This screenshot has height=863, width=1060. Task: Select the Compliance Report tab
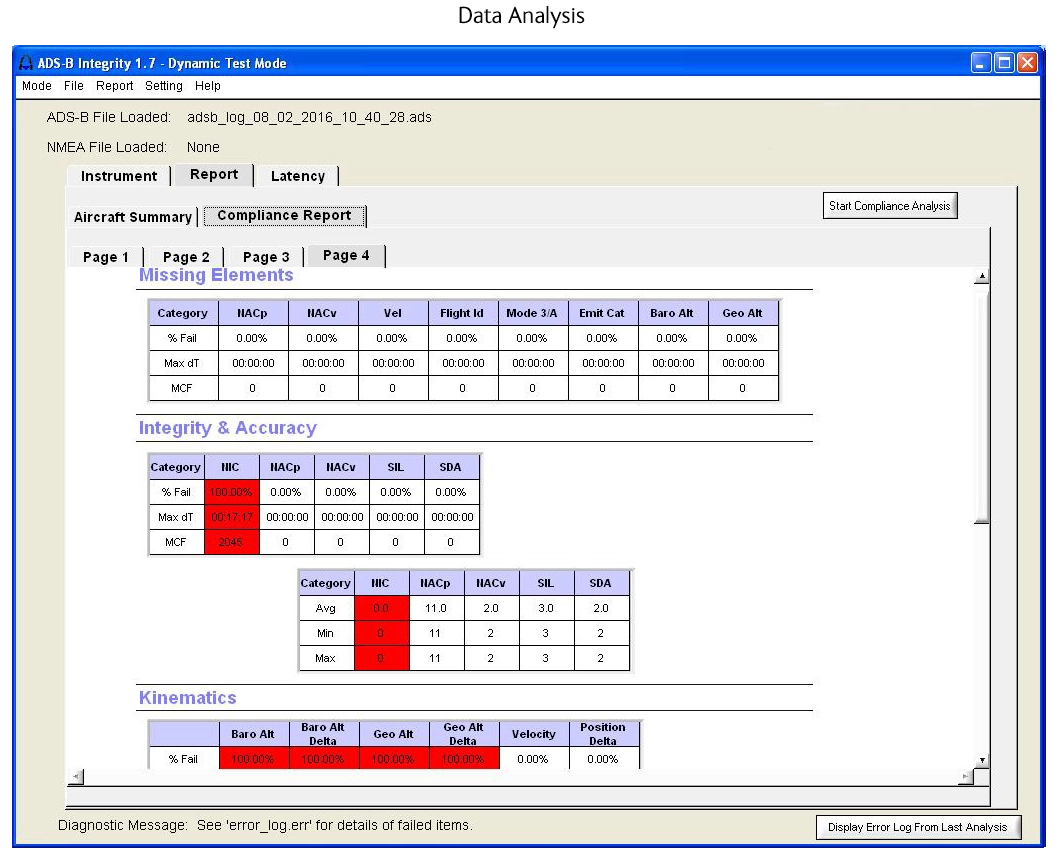[284, 215]
